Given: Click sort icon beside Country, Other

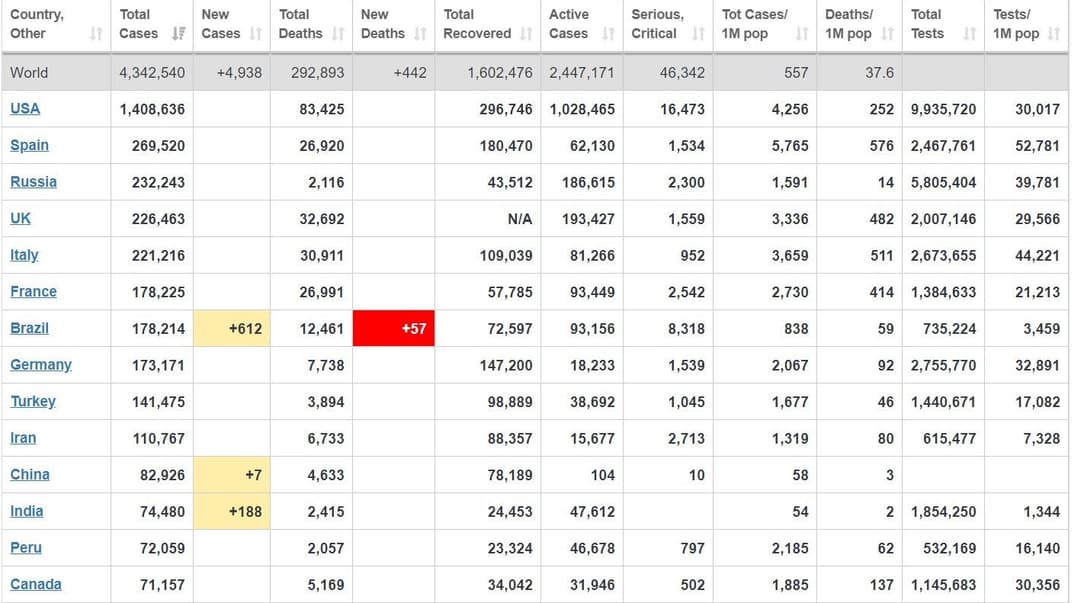Looking at the screenshot, I should (x=96, y=34).
